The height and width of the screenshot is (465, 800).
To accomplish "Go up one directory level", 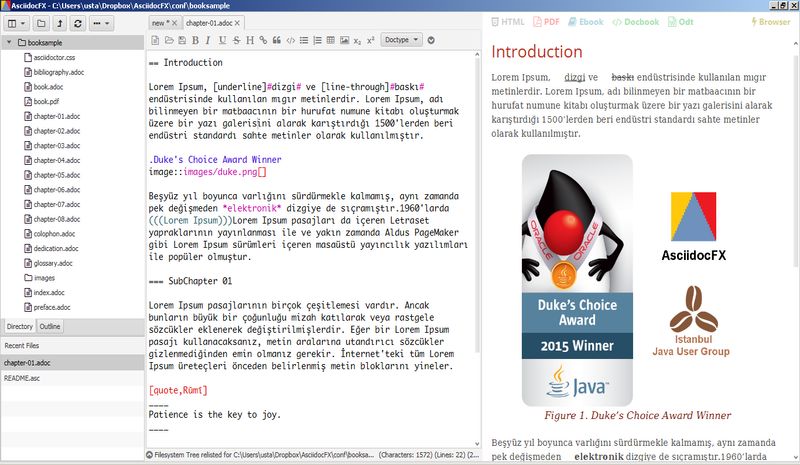I will click(x=60, y=23).
